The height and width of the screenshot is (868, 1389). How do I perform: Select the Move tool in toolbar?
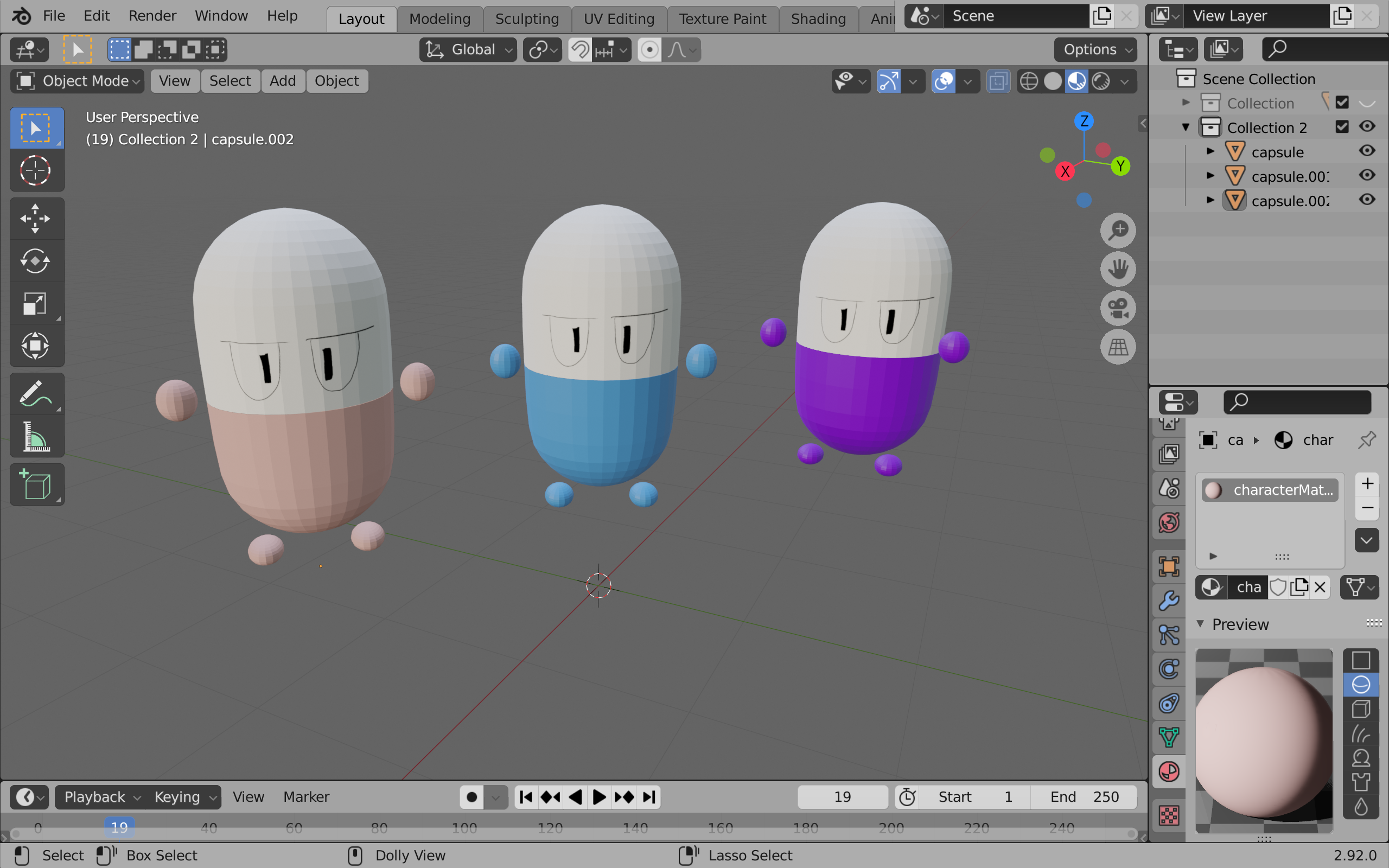[x=36, y=219]
